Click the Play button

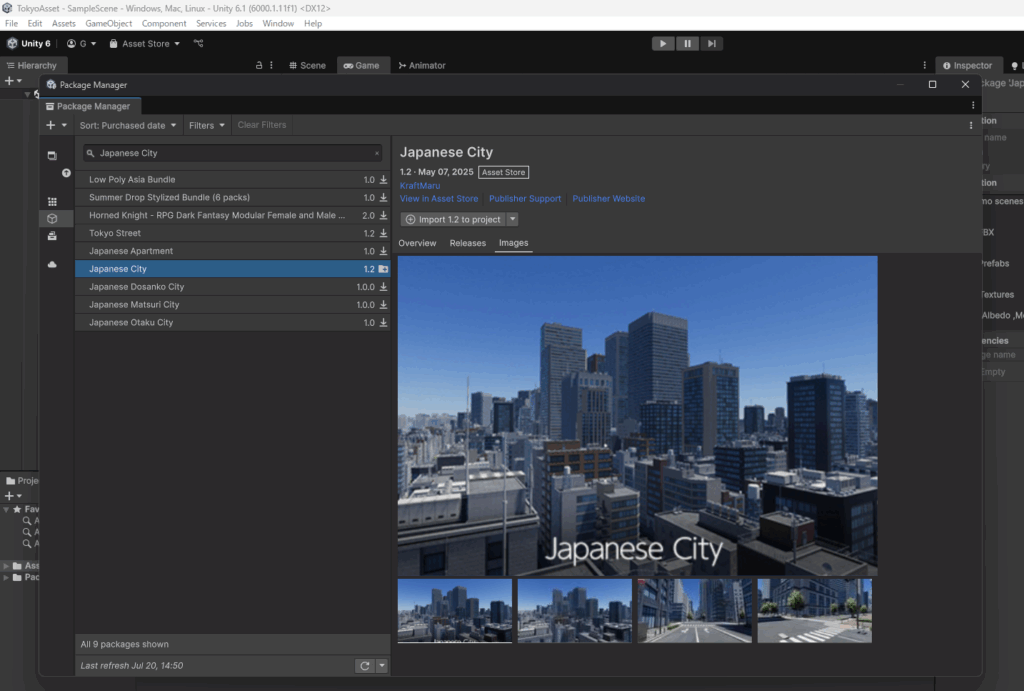[x=663, y=44]
